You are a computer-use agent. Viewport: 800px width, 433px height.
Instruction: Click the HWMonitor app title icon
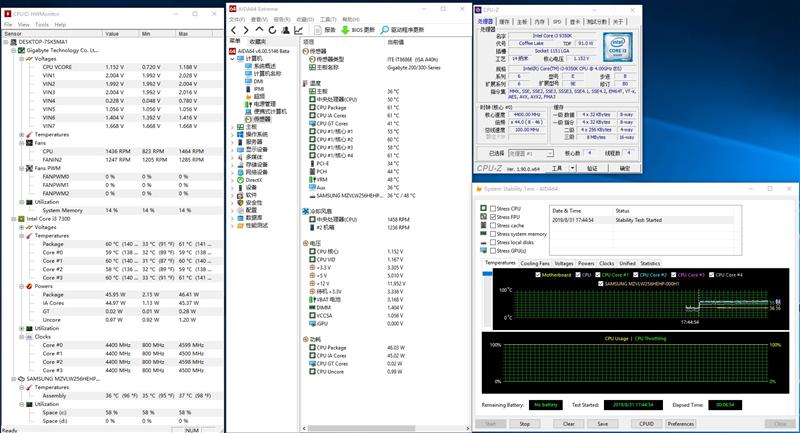[7, 14]
